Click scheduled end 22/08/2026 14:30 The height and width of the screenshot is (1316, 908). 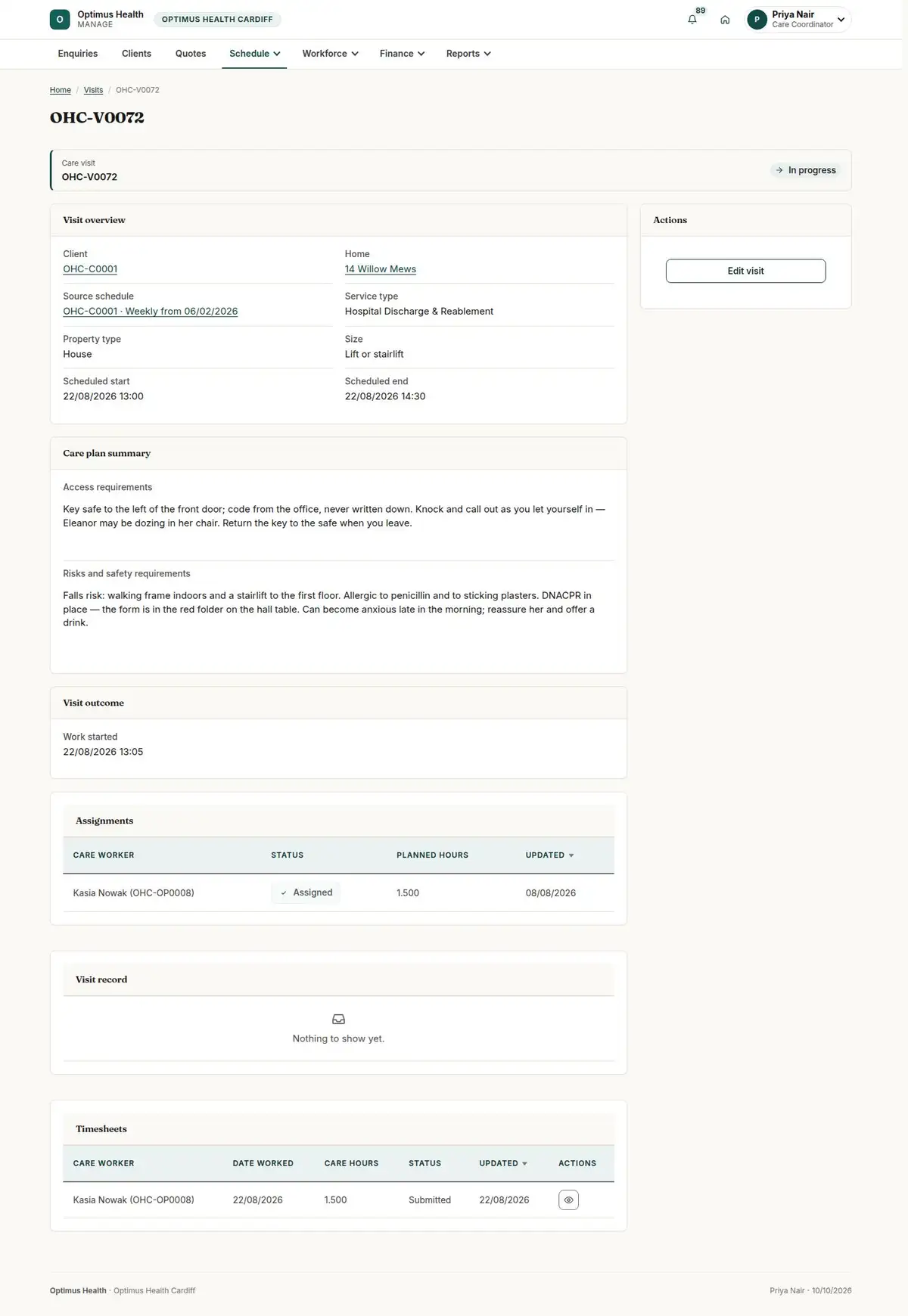coord(385,396)
